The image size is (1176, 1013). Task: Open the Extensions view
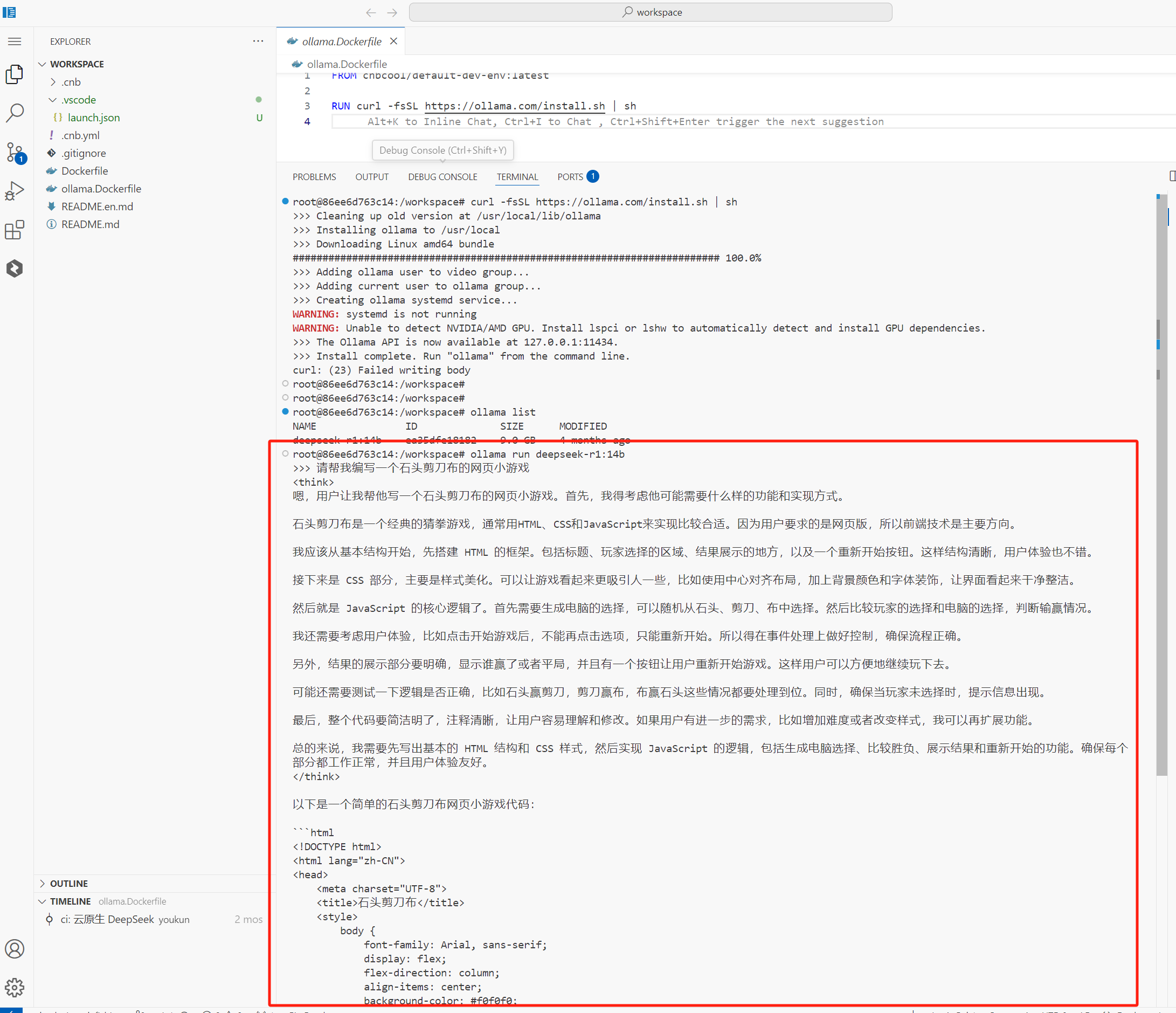click(15, 230)
